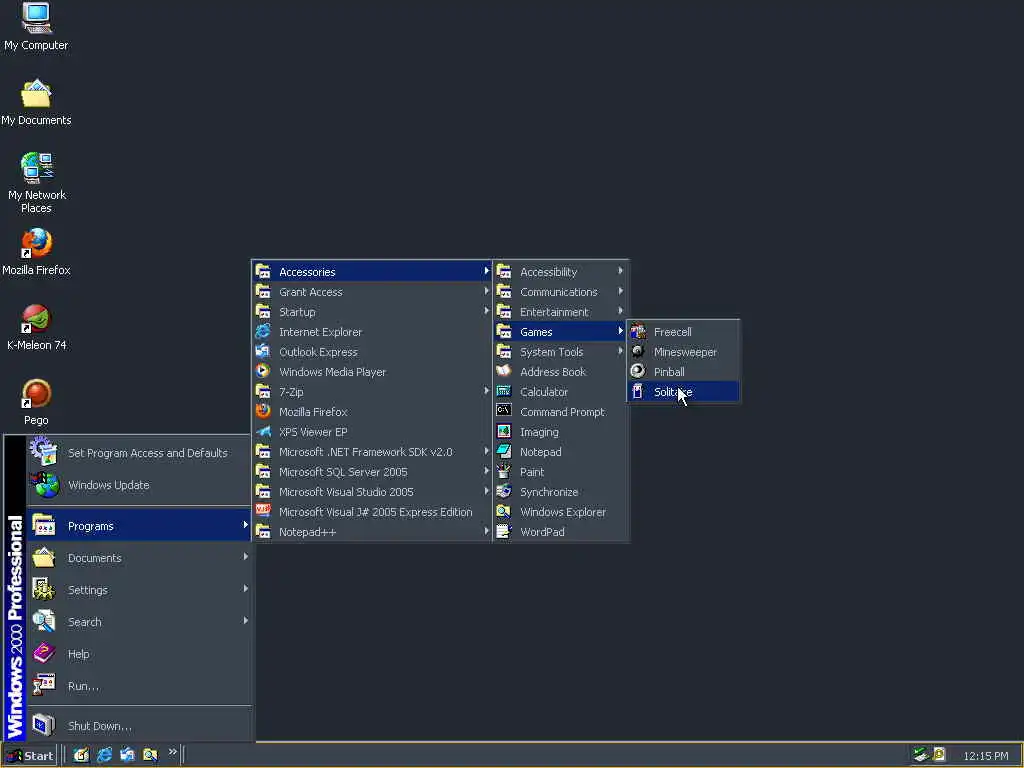Screen dimensions: 1024x768
Task: Click the taskbar clock showing 12:15 PM
Action: pyautogui.click(x=985, y=756)
